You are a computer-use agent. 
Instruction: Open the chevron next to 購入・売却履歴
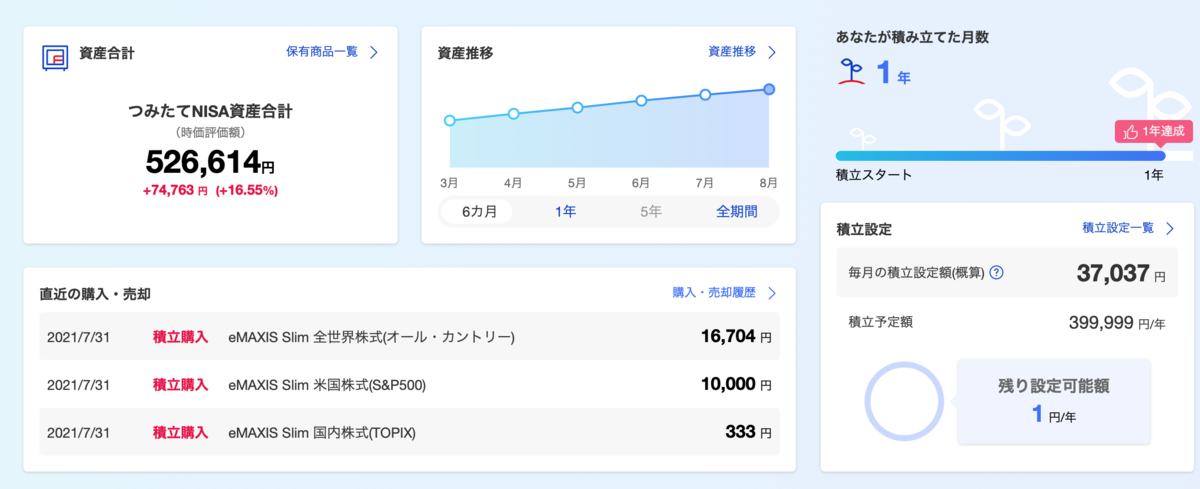click(772, 293)
